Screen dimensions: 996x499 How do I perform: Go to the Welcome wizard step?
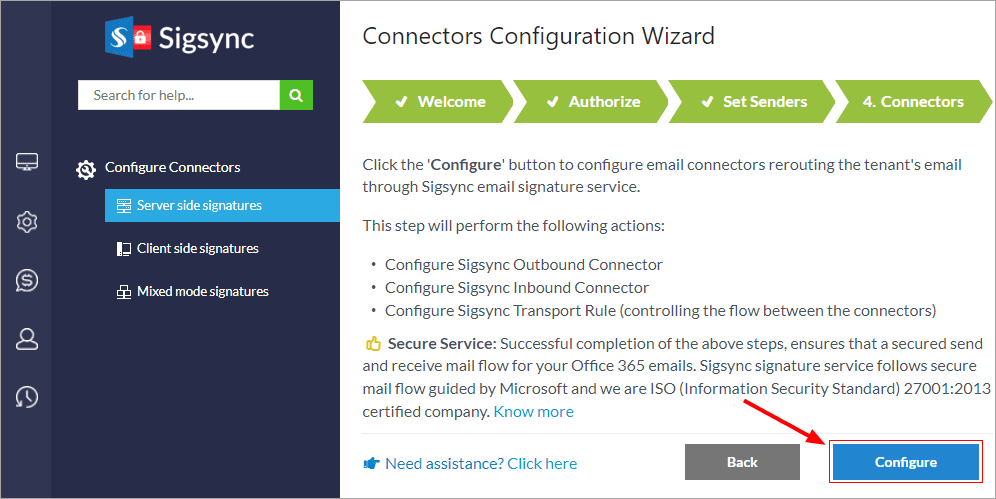coord(440,102)
